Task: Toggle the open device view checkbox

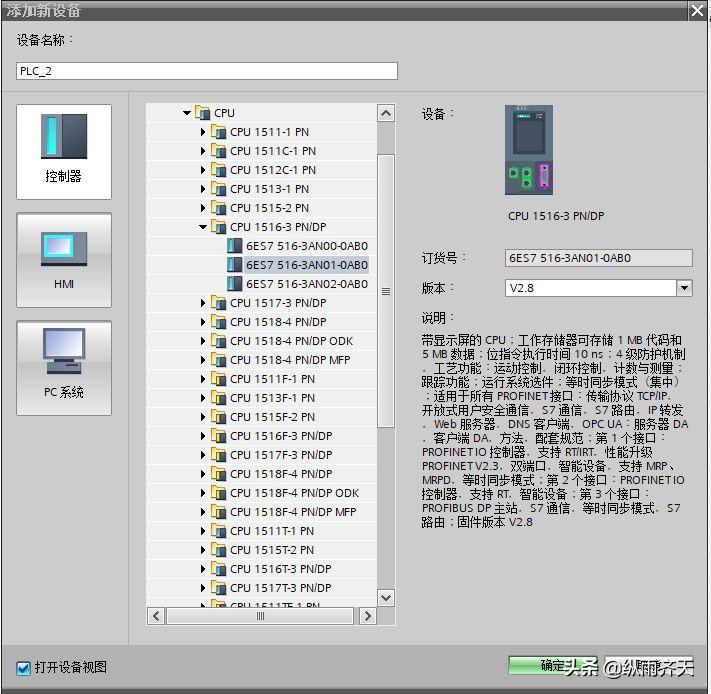Action: tap(23, 667)
